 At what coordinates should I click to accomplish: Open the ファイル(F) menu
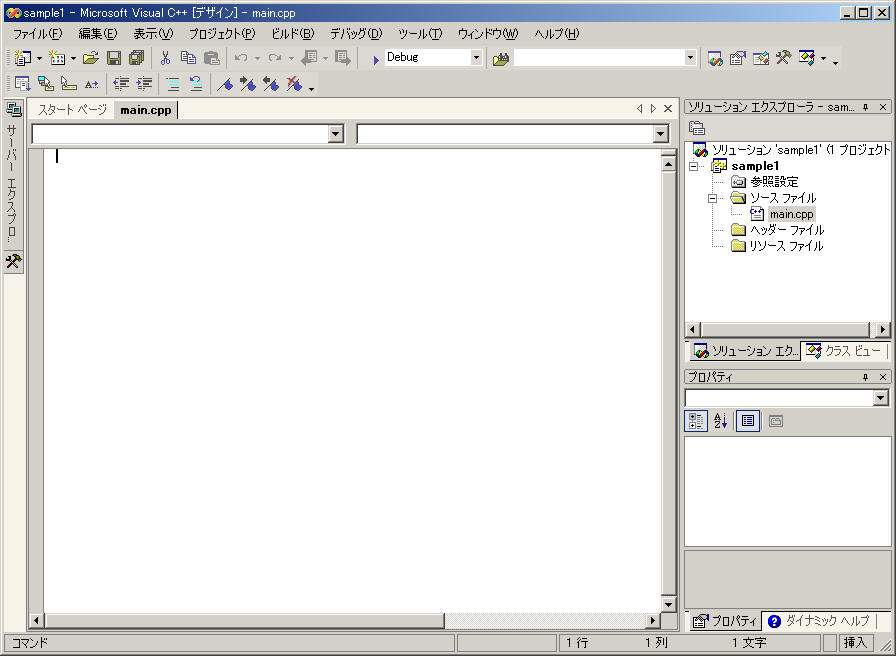tap(38, 34)
